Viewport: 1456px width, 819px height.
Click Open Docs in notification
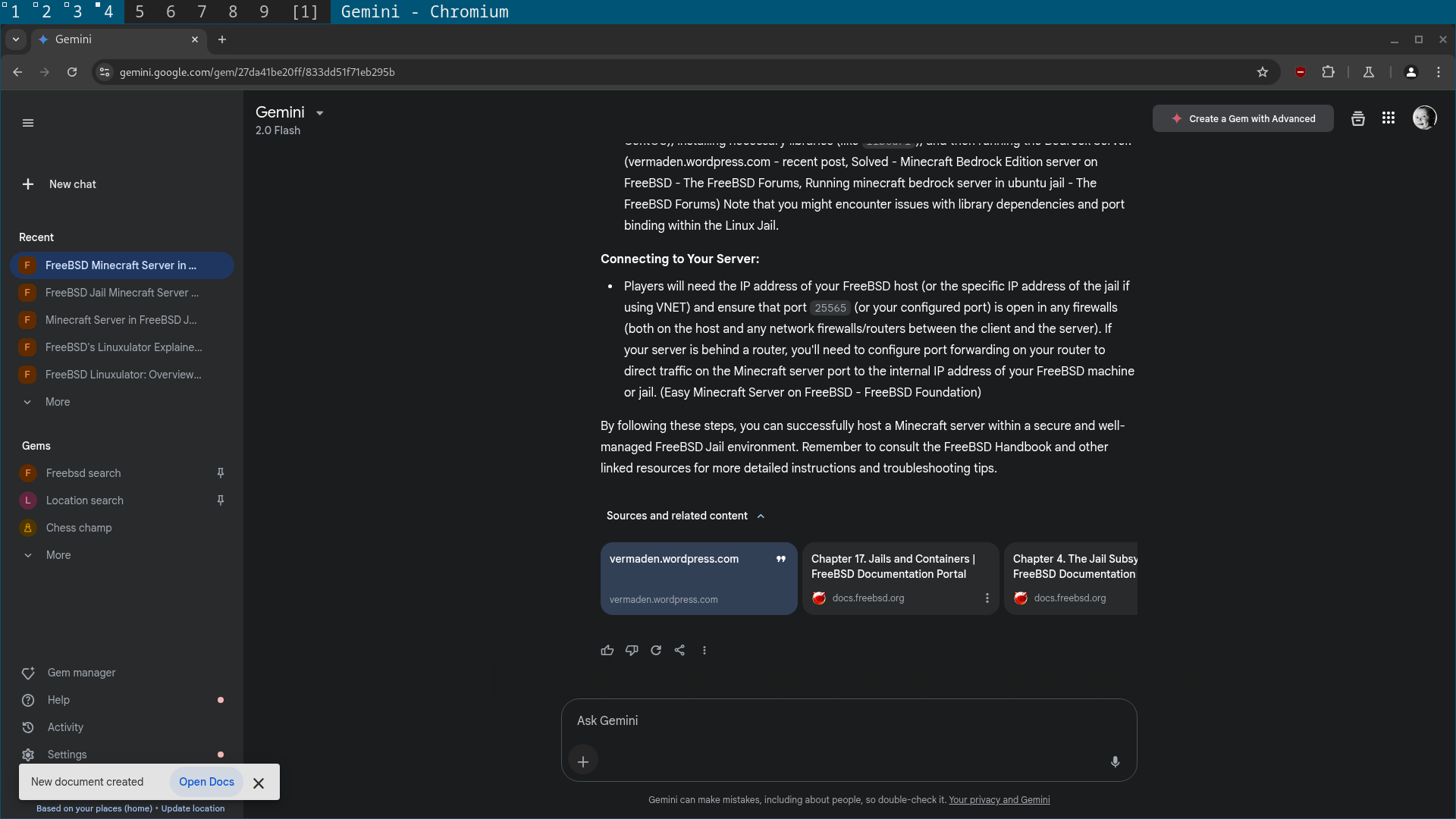(x=206, y=782)
